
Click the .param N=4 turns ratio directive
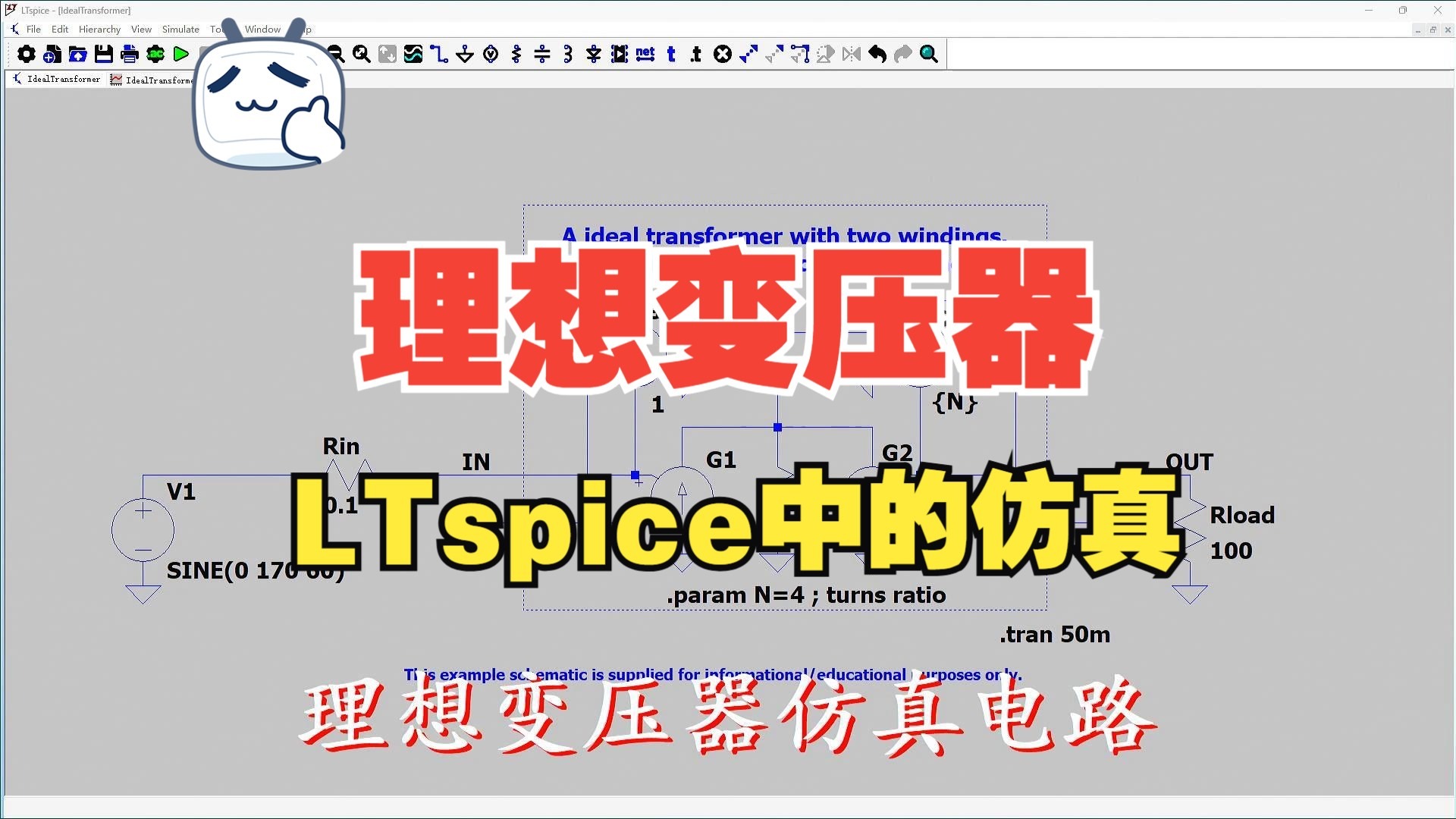[x=806, y=595]
